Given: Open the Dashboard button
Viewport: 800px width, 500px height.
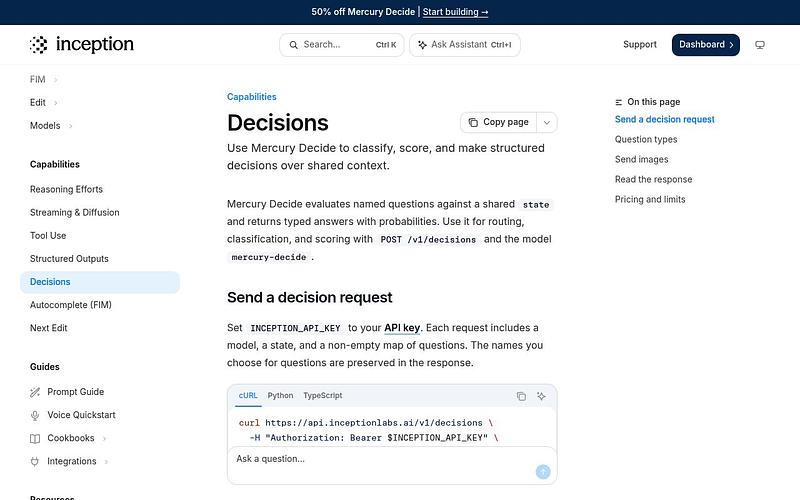Looking at the screenshot, I should click(x=706, y=45).
